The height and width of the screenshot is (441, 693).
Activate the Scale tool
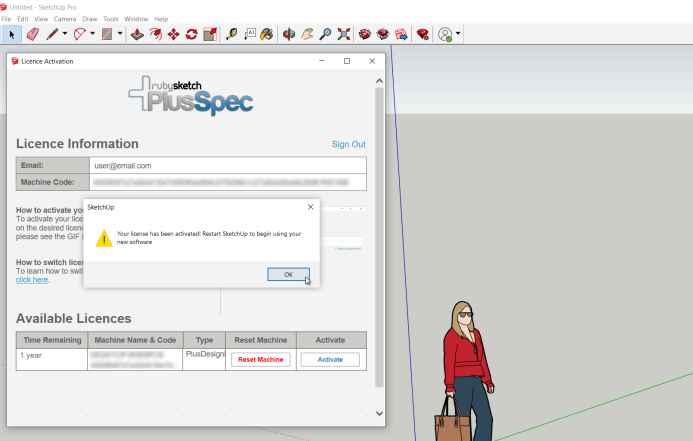click(x=210, y=34)
